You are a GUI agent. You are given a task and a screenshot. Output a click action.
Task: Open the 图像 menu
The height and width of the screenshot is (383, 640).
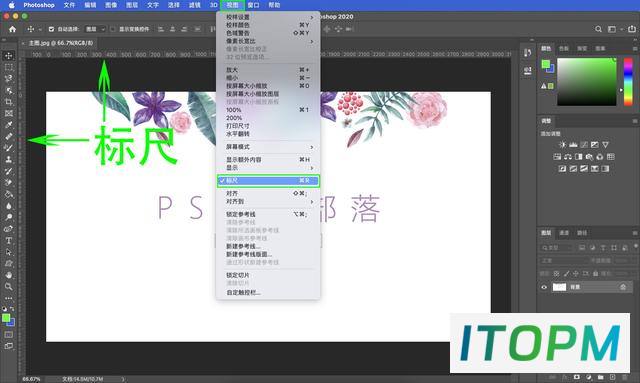tap(111, 5)
